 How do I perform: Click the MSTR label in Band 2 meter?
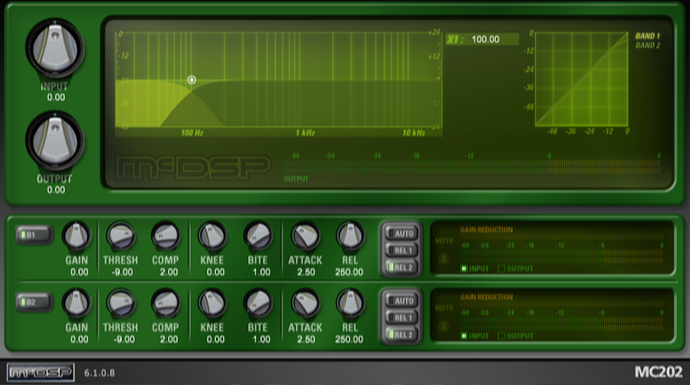(x=444, y=308)
